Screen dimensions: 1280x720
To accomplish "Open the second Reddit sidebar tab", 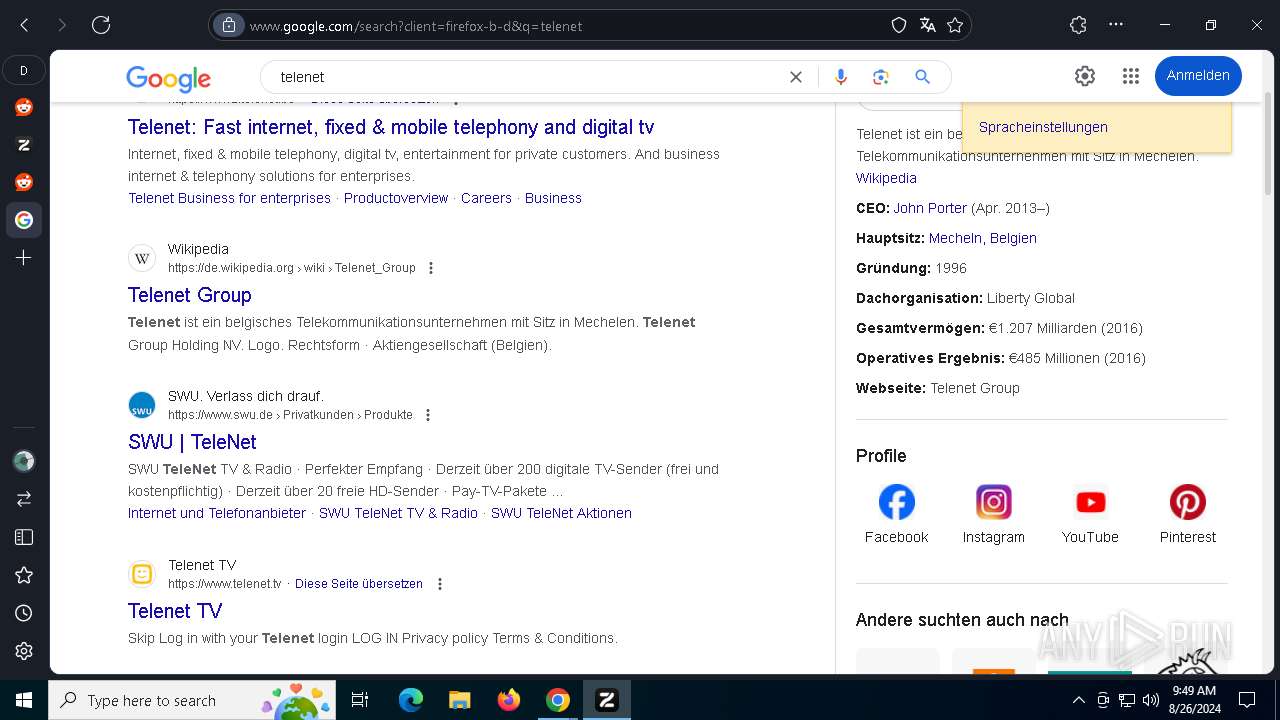I will [x=24, y=182].
